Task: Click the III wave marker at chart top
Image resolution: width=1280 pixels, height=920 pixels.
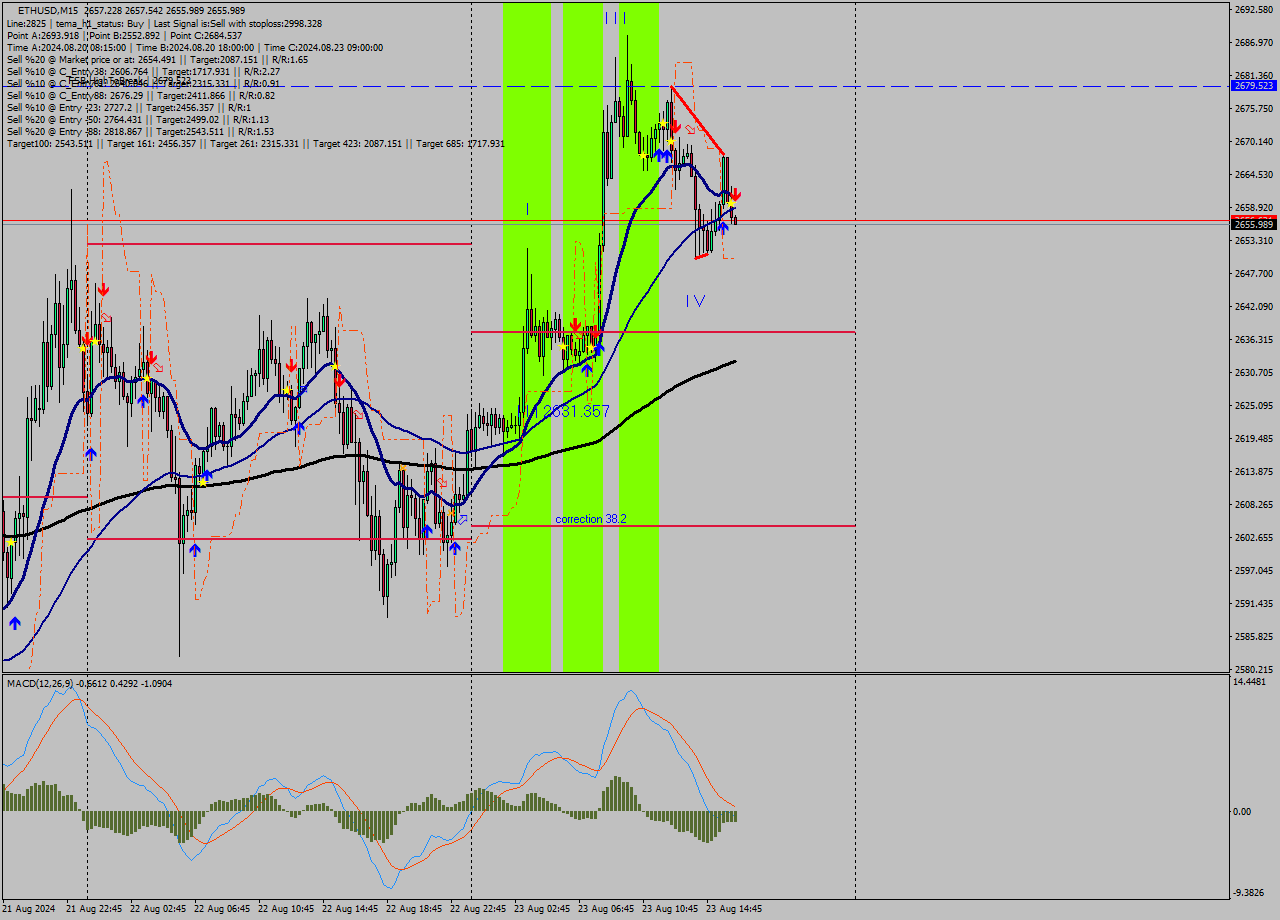Action: (617, 16)
